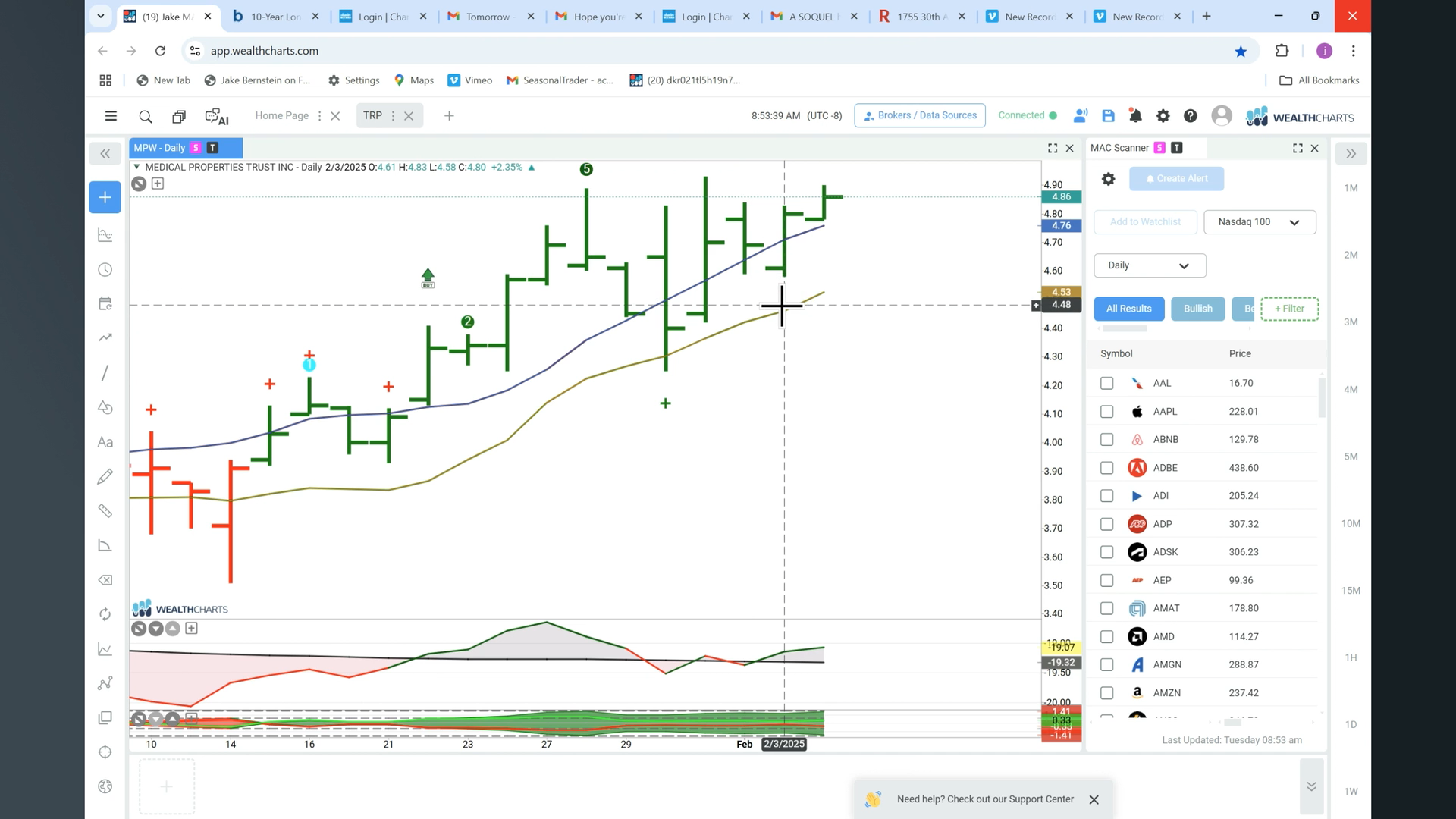
Task: Select the pencil freehand drawing tool
Action: click(105, 476)
